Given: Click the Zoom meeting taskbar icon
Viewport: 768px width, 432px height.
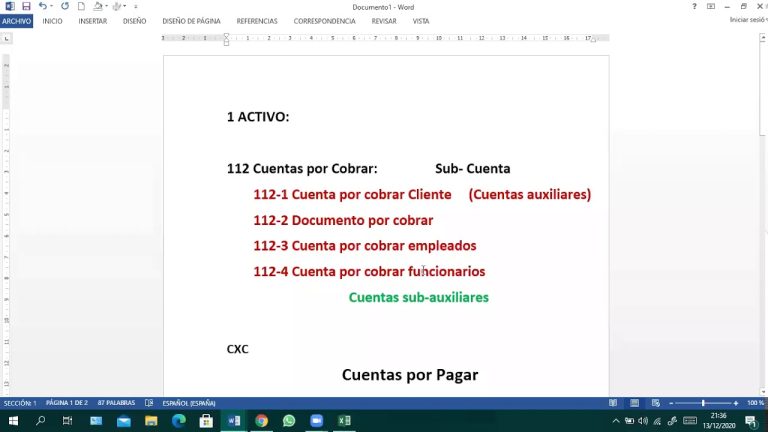Looking at the screenshot, I should click(316, 421).
